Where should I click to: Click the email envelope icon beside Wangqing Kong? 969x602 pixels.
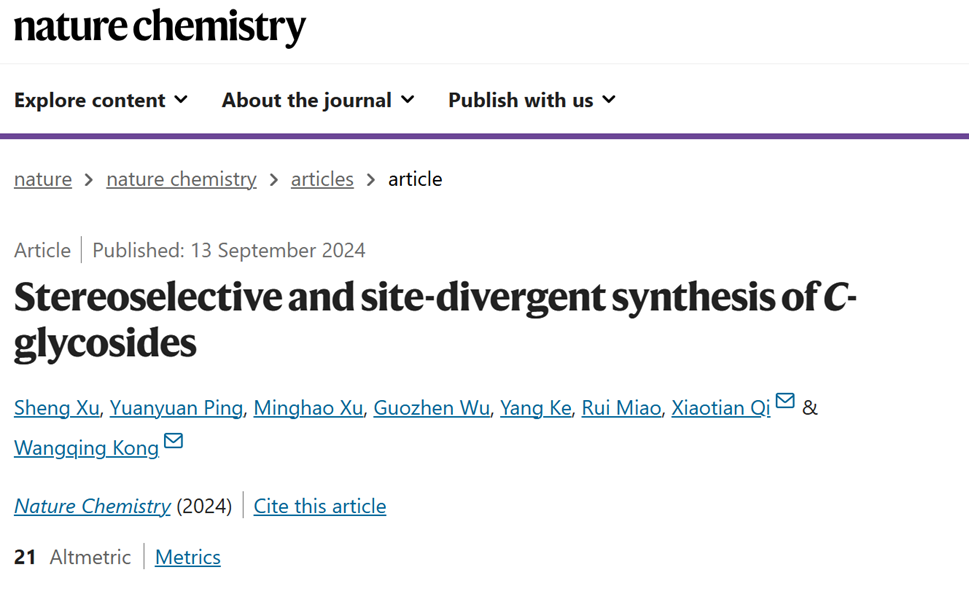[x=173, y=441]
